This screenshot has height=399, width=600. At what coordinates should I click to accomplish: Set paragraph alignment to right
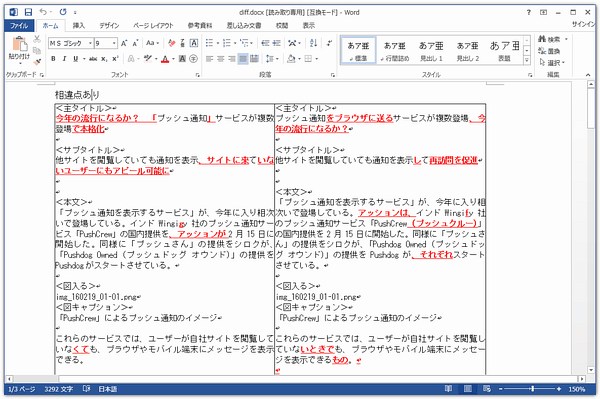(232, 59)
